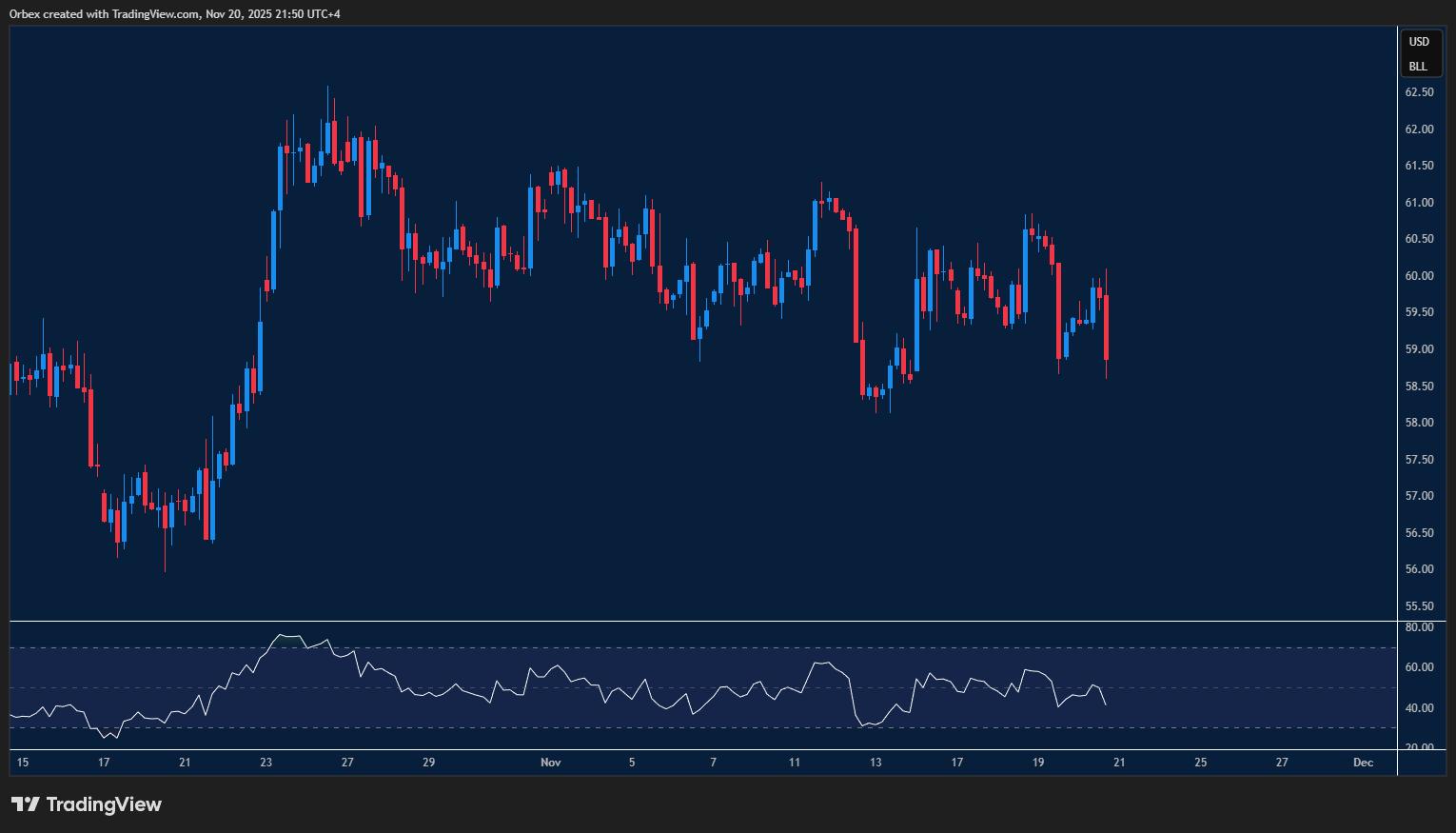Click the 55.50 price label
This screenshot has height=833, width=1456.
pyautogui.click(x=1419, y=605)
